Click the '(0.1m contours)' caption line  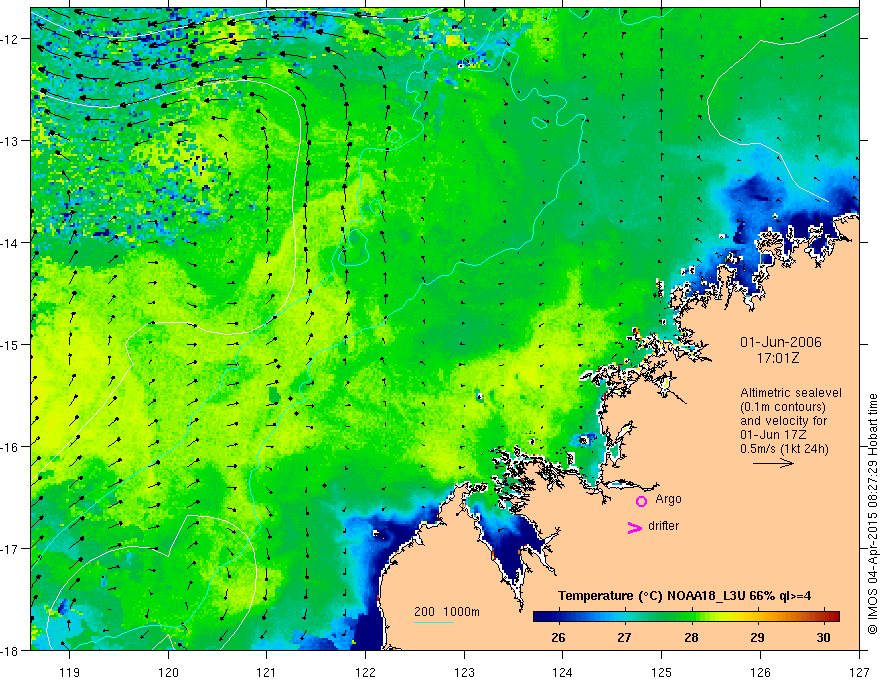(783, 407)
